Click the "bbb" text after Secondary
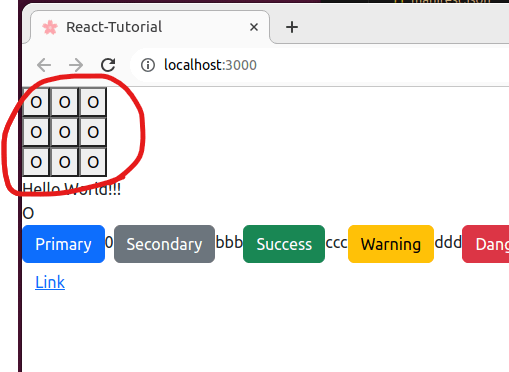 (229, 242)
